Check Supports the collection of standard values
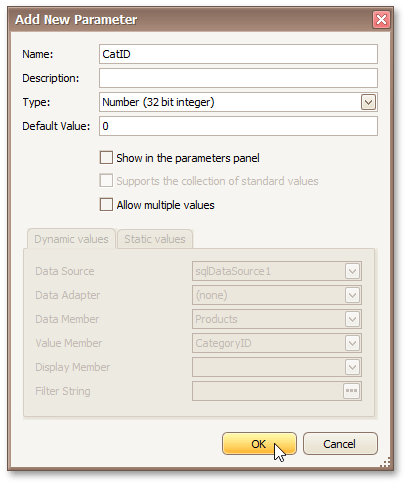 [x=106, y=181]
